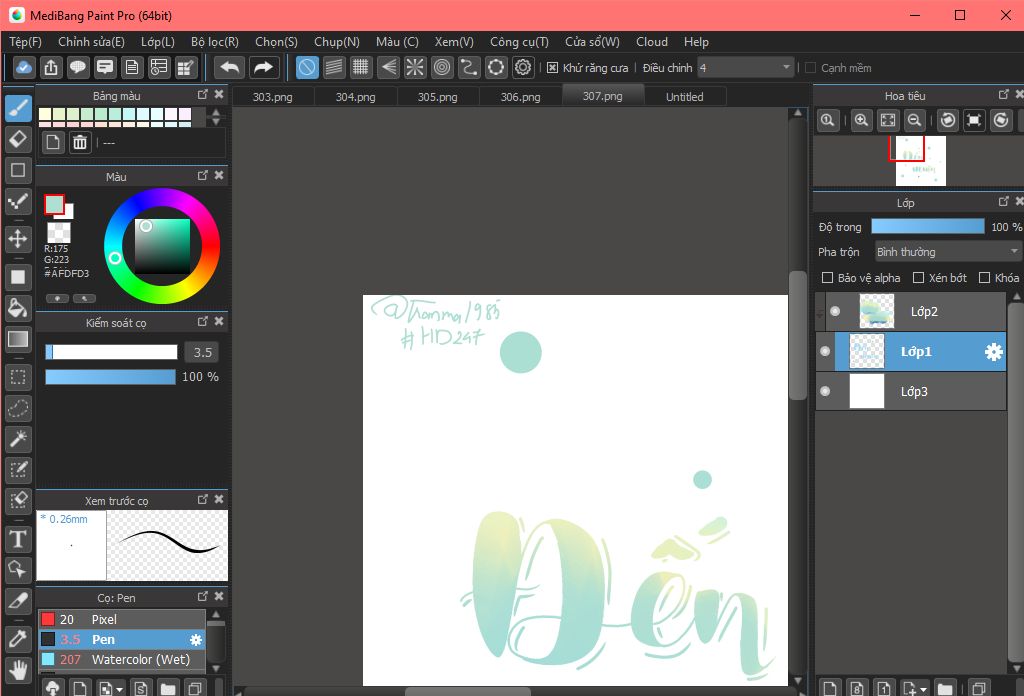Open settings gear on Lớp1 layer
This screenshot has width=1024, height=696.
[x=993, y=352]
